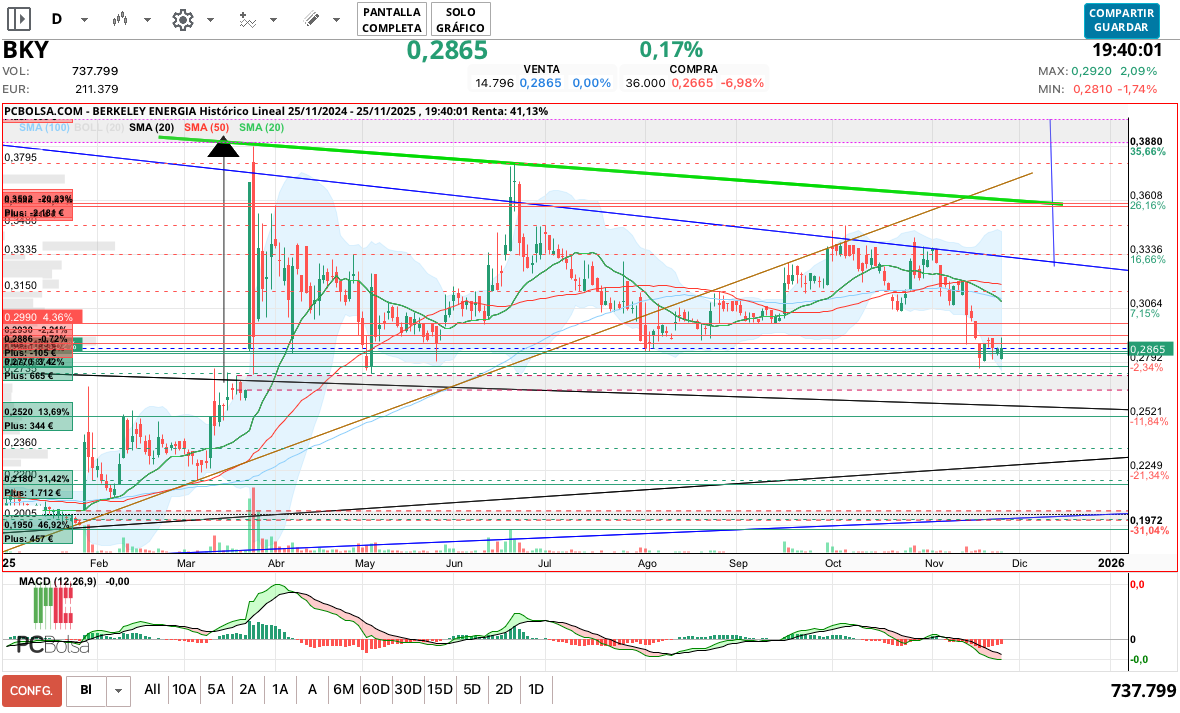The image size is (1180, 713).
Task: Select the 10A time range
Action: (x=184, y=689)
